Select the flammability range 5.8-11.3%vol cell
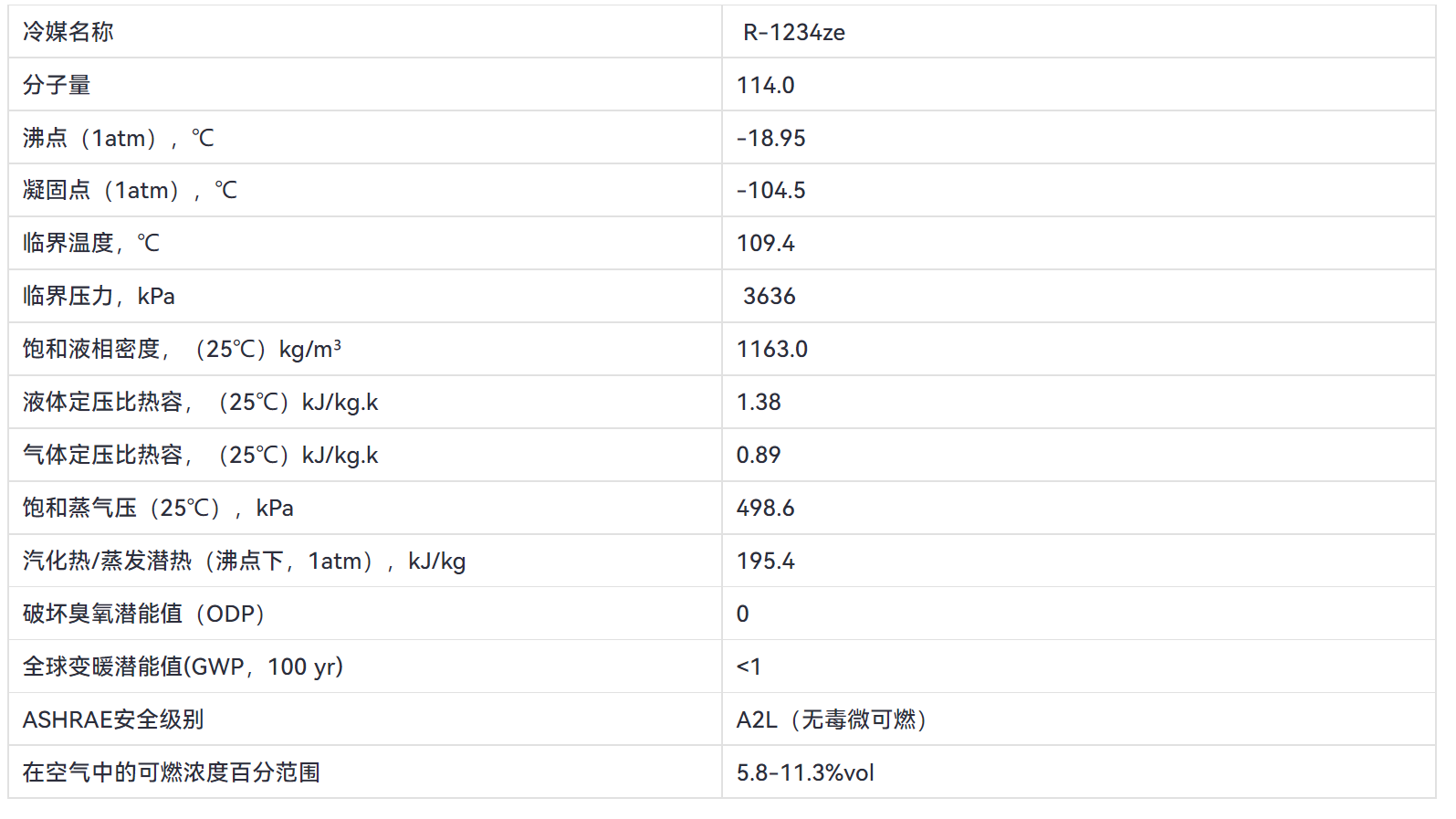 (804, 772)
